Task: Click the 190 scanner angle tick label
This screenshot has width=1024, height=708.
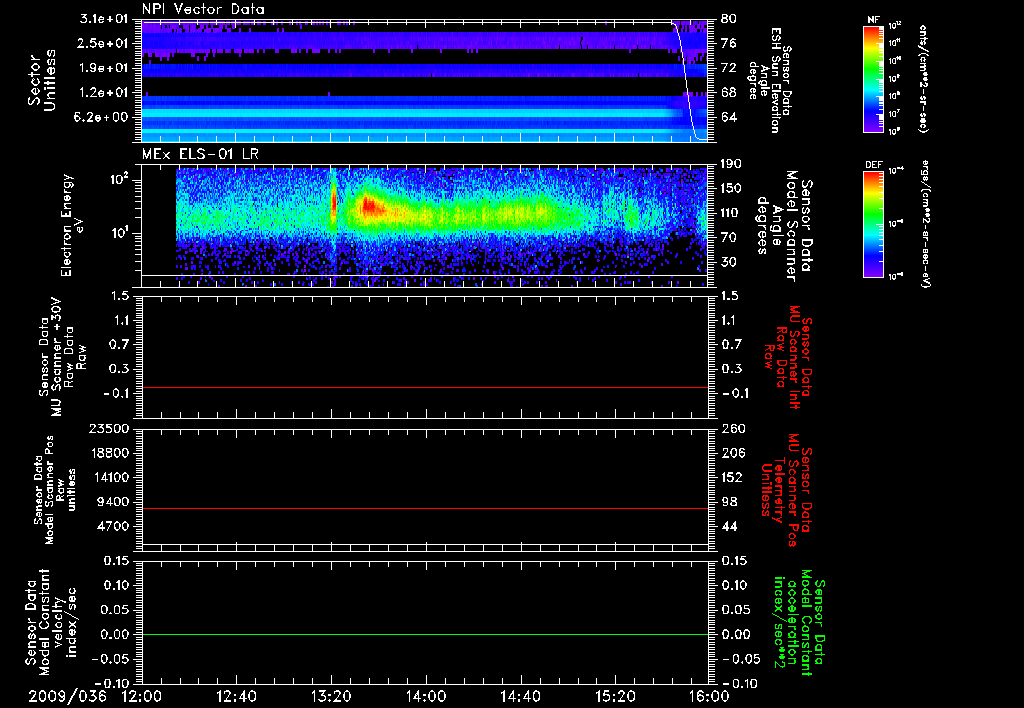Action: (731, 164)
